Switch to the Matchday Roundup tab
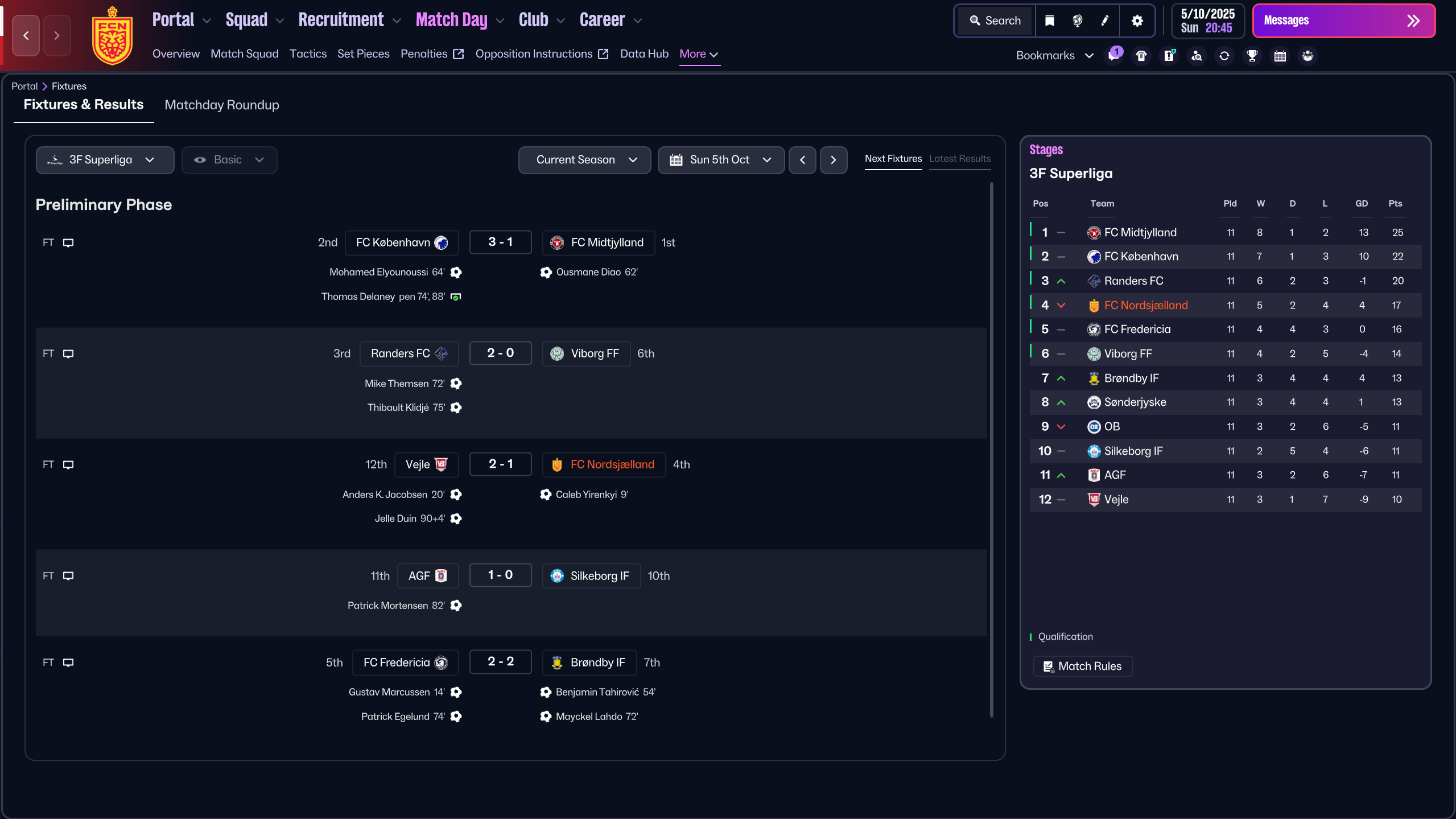The height and width of the screenshot is (819, 1456). [222, 105]
